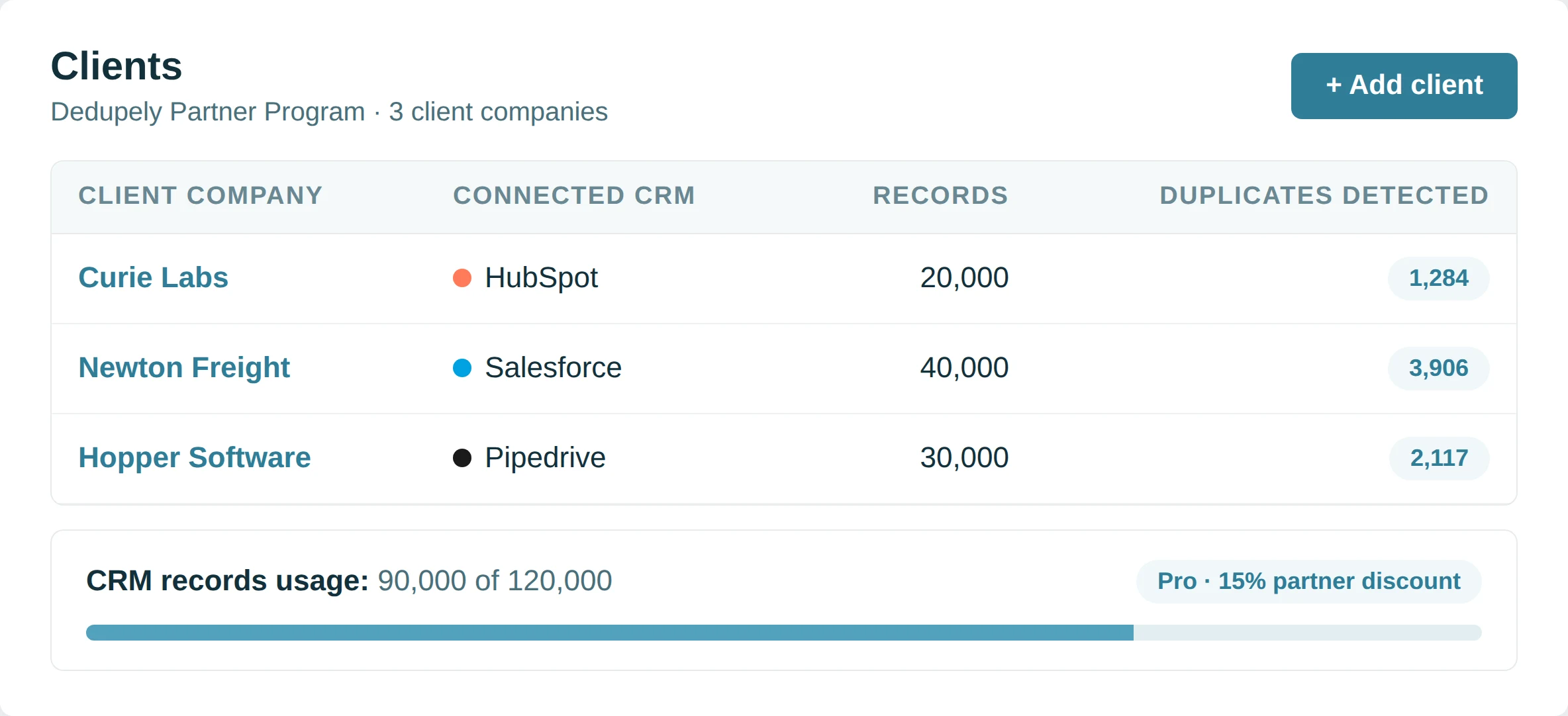Sort by Connected CRM column header
This screenshot has height=716, width=1568.
(x=574, y=196)
